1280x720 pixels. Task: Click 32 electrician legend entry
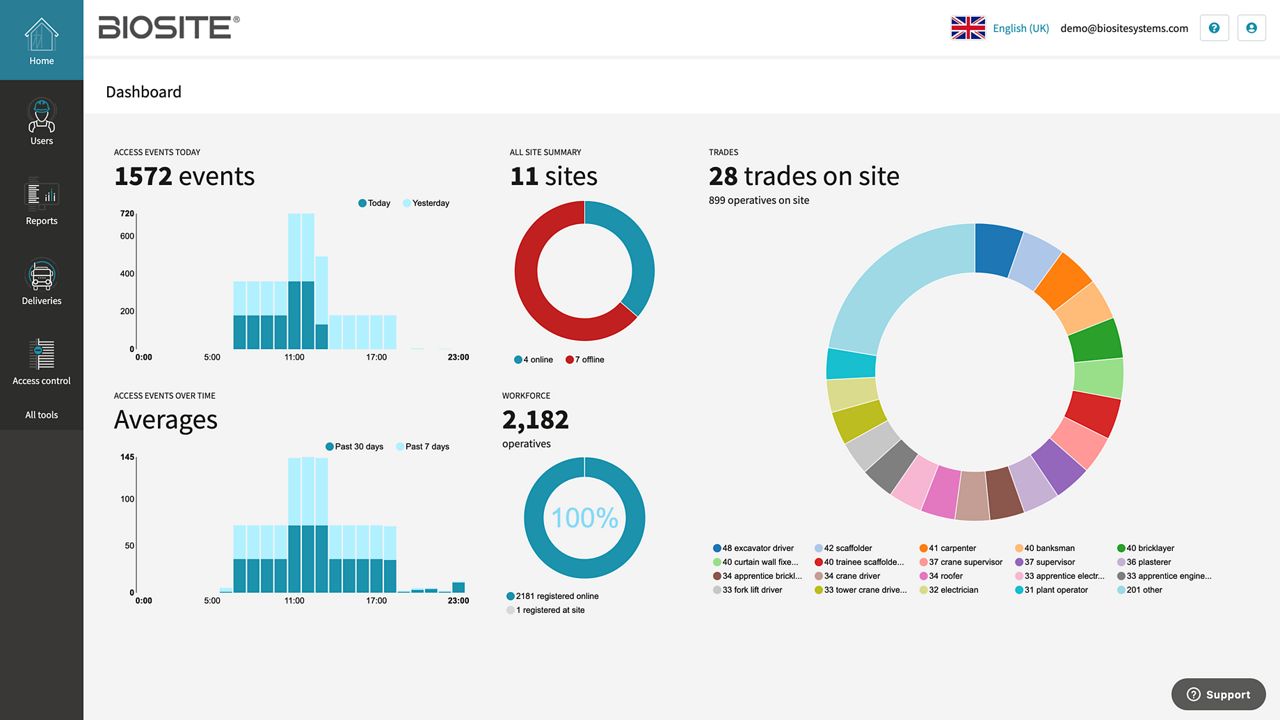[x=949, y=590]
